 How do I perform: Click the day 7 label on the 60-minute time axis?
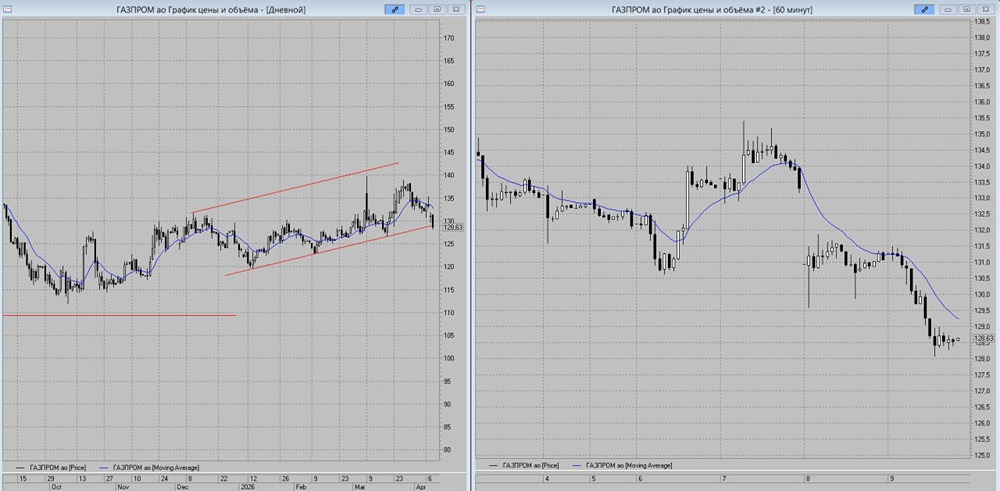(x=724, y=478)
